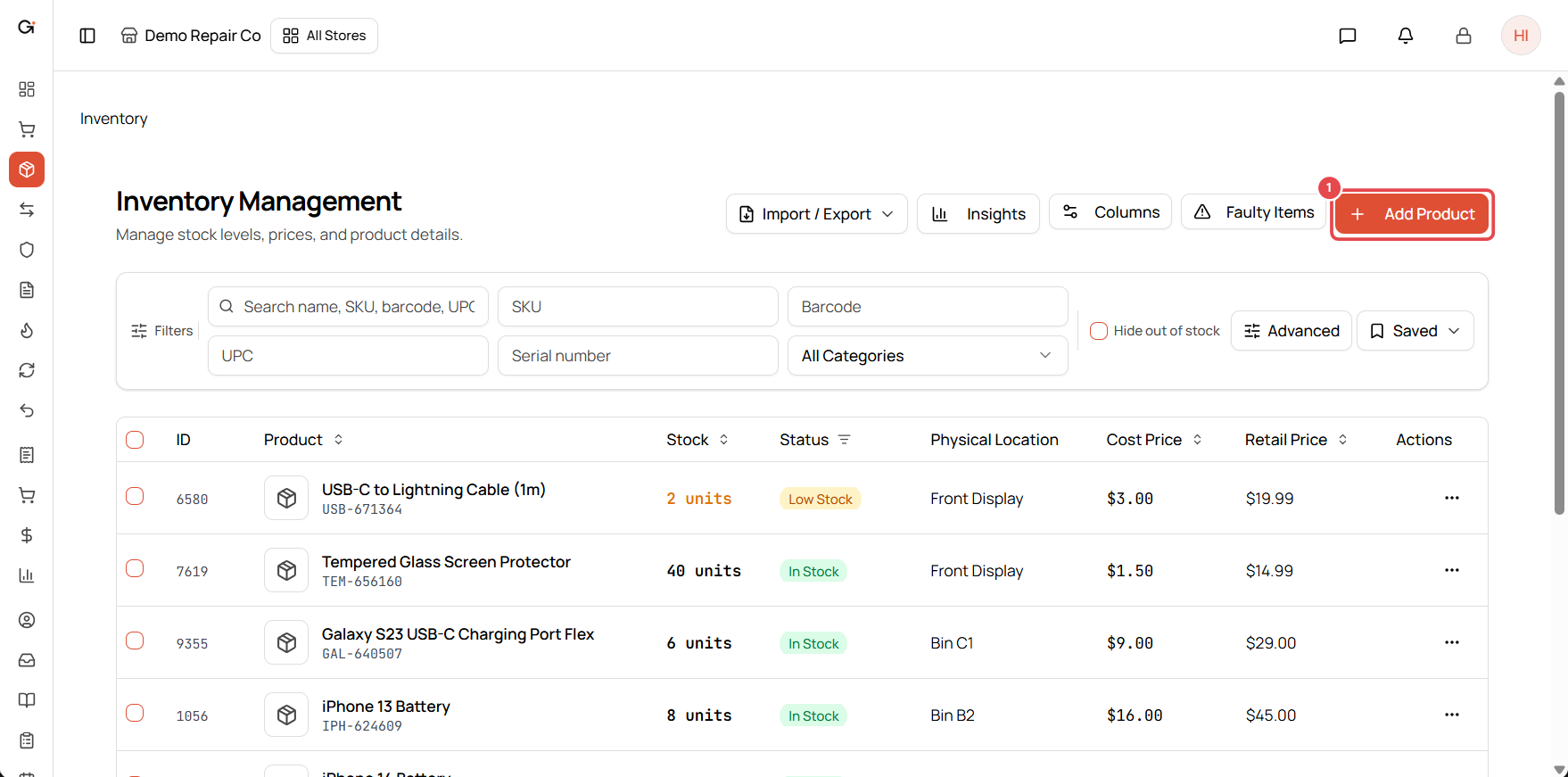
Task: Select the checkbox for item 6580
Action: point(135,496)
